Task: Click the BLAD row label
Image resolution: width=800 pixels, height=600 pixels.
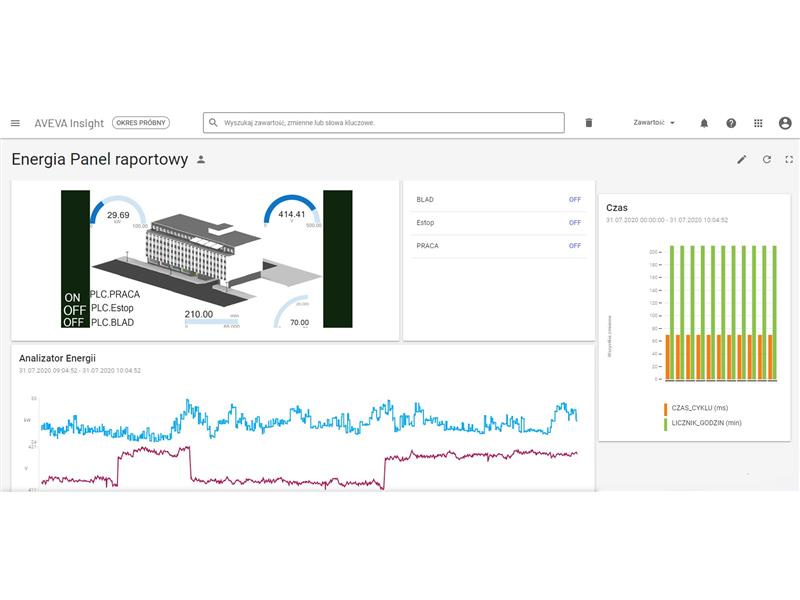Action: click(x=425, y=199)
